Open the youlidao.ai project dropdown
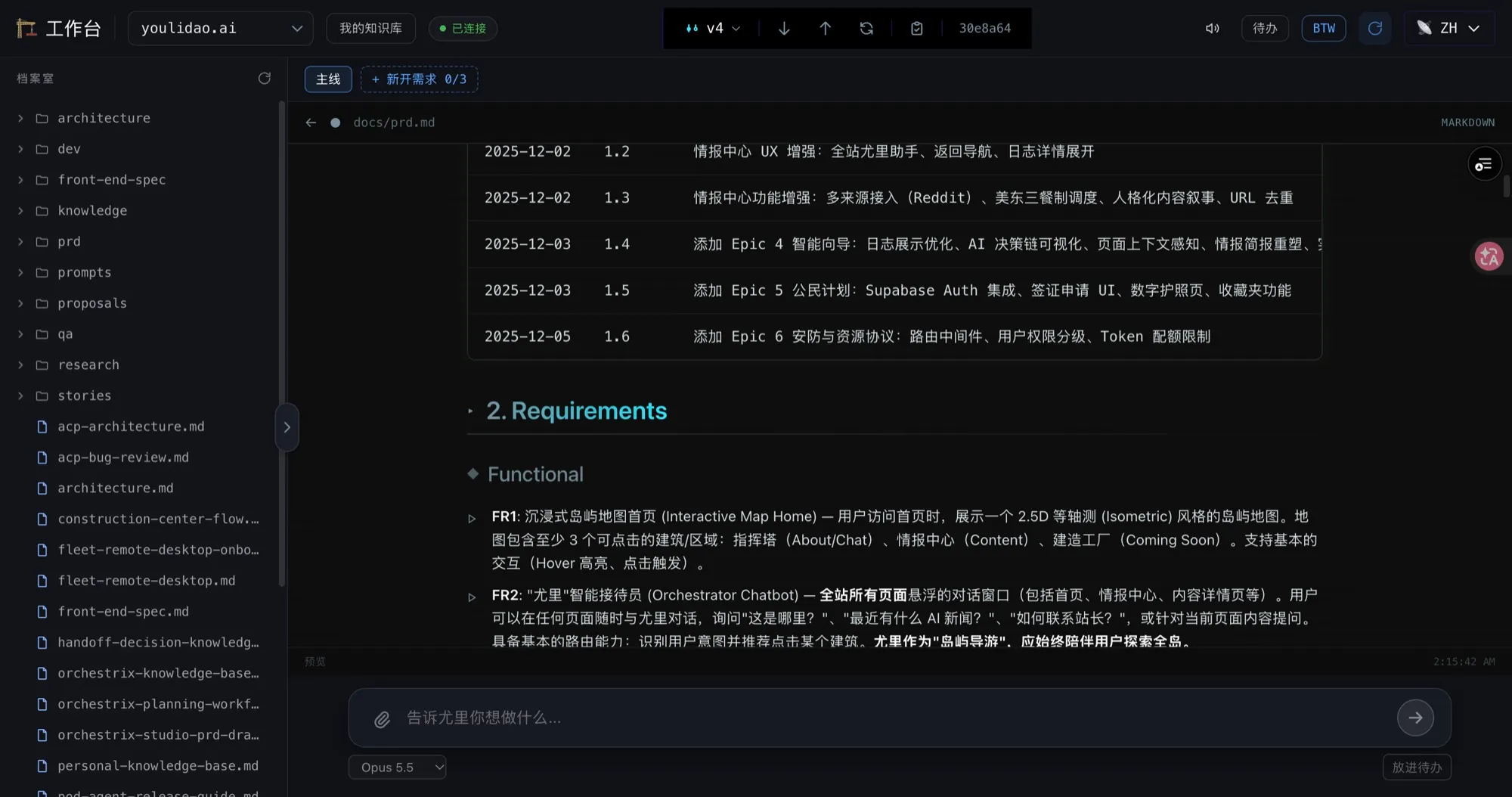1512x797 pixels. tap(220, 28)
